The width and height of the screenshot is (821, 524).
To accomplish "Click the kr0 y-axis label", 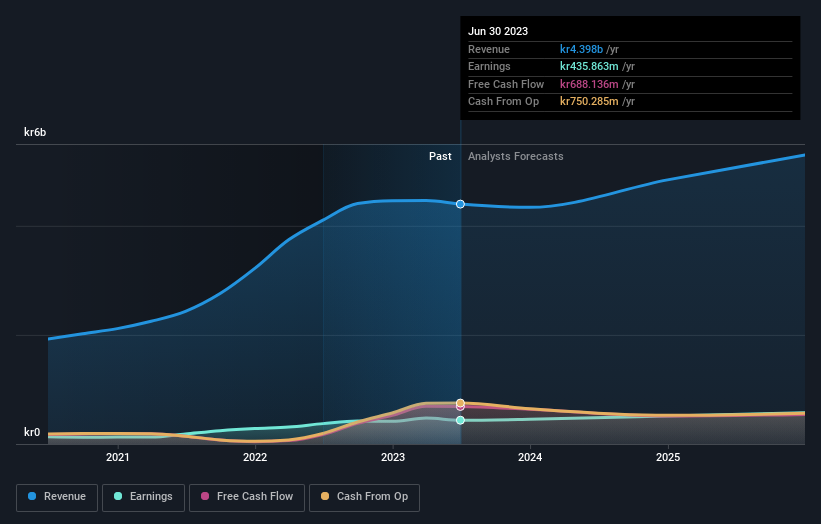I will (32, 432).
